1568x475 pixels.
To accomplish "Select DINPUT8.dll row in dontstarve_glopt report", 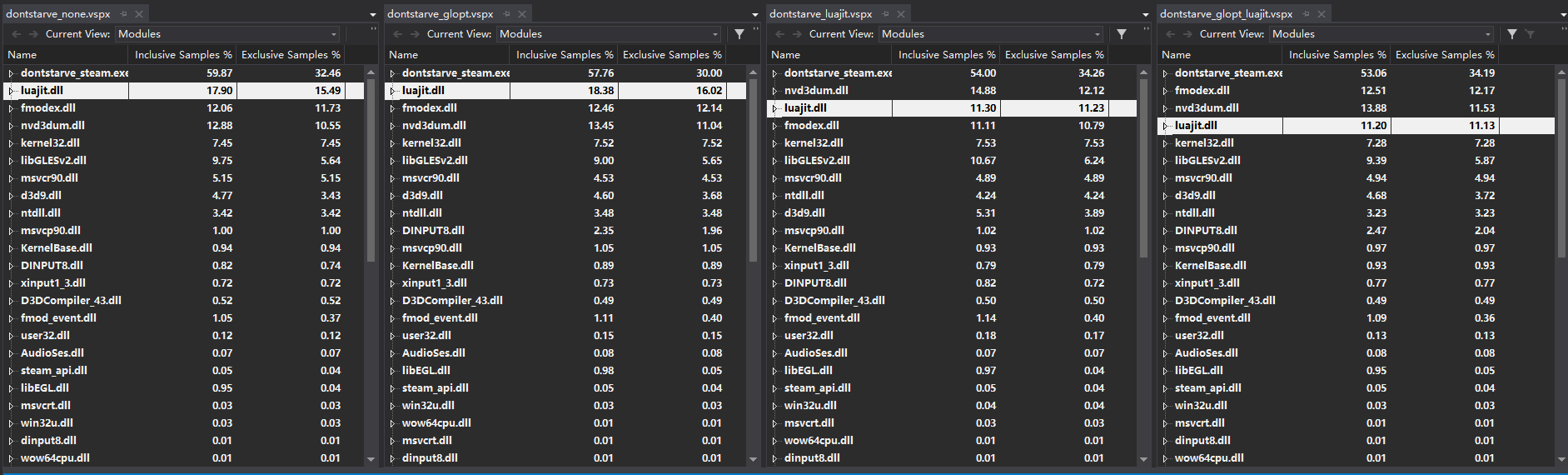I will pos(565,231).
